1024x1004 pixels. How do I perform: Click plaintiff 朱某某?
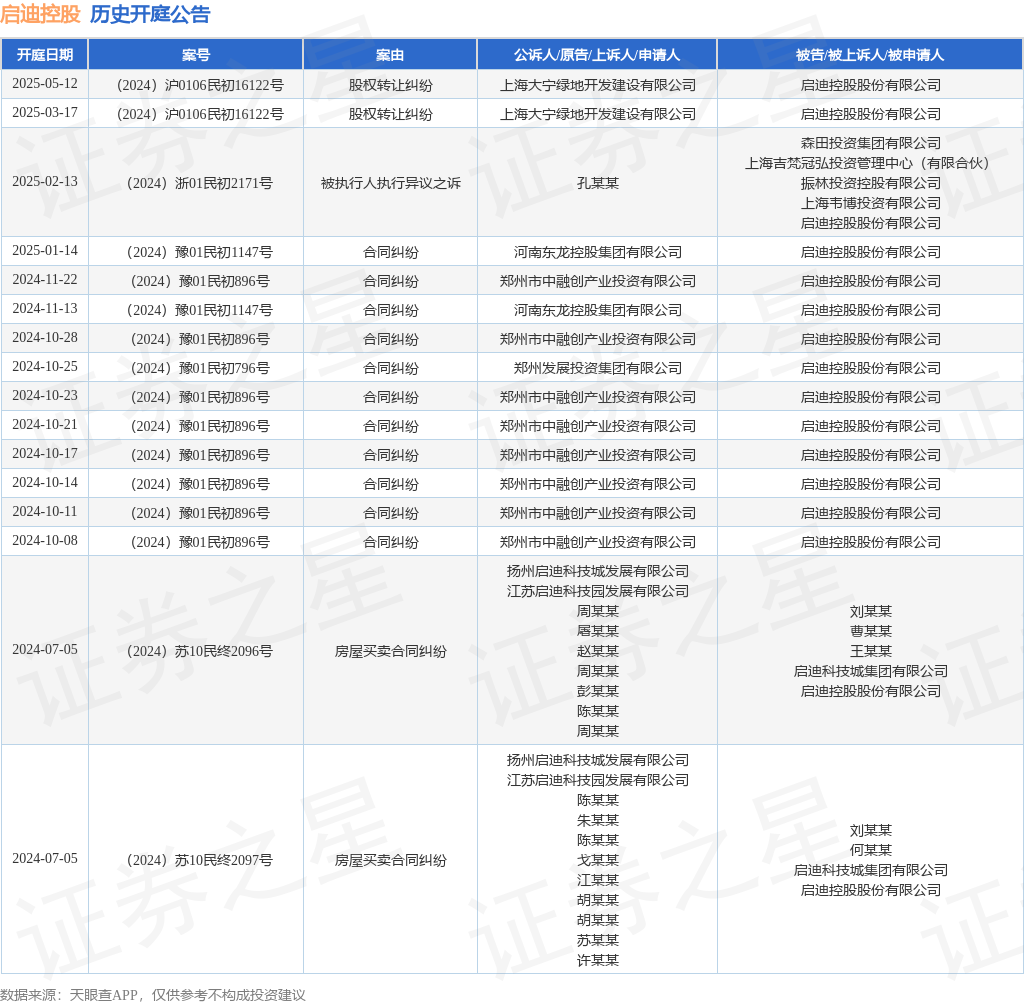[x=598, y=820]
